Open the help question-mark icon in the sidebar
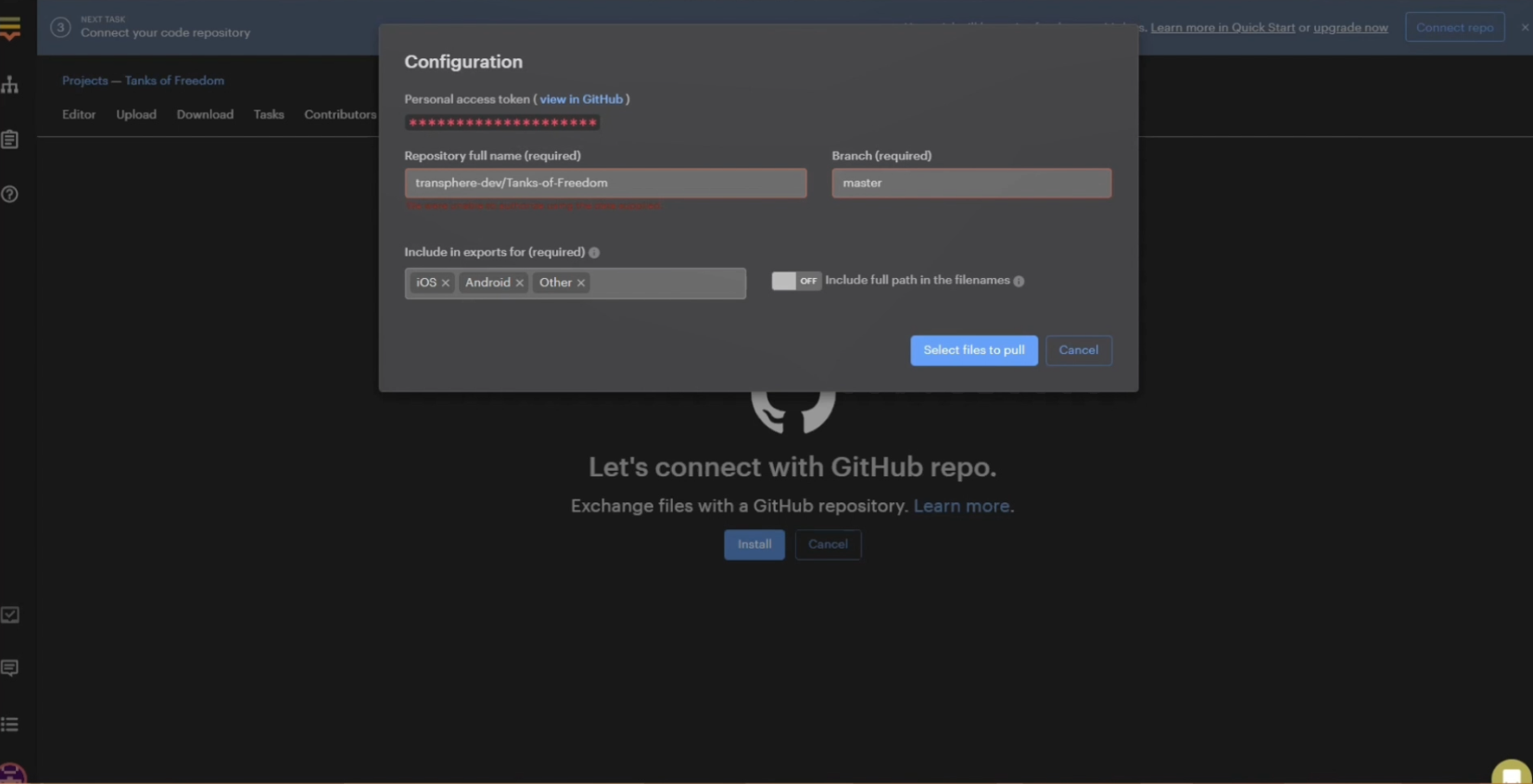 [x=10, y=194]
